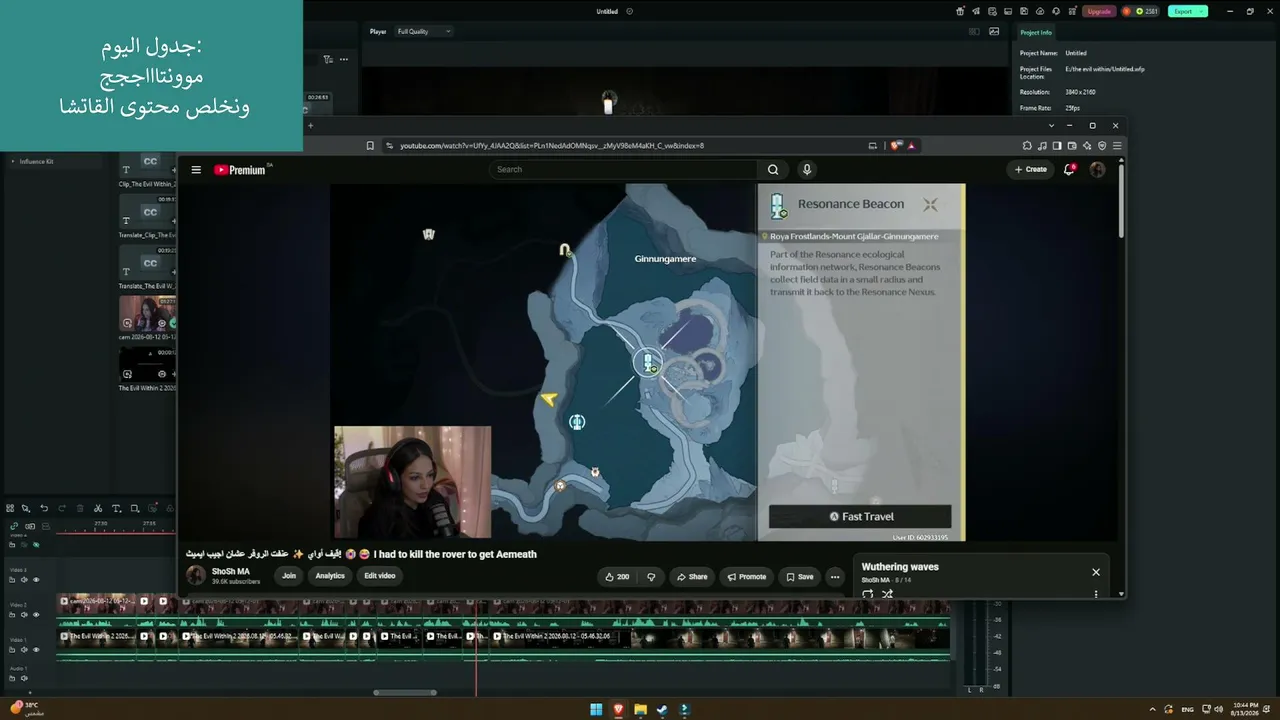Open the YouTube guide hamburger menu

pos(196,170)
